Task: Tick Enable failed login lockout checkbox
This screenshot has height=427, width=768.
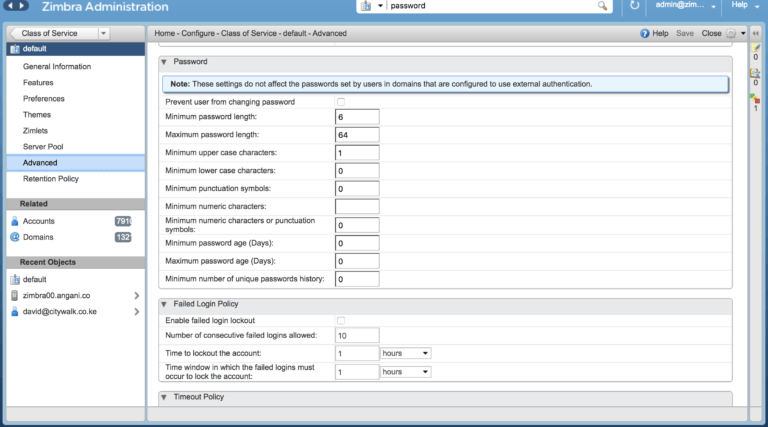Action: click(341, 321)
